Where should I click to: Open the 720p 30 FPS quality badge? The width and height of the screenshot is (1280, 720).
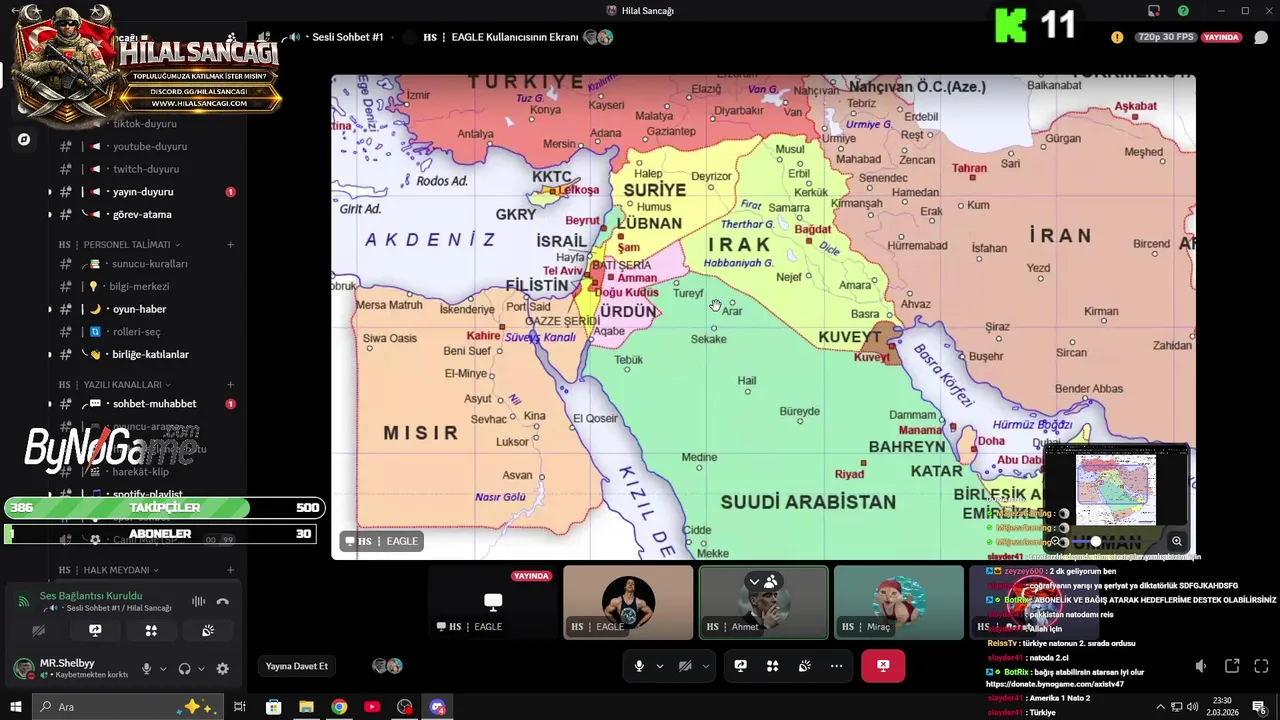pyautogui.click(x=1166, y=37)
